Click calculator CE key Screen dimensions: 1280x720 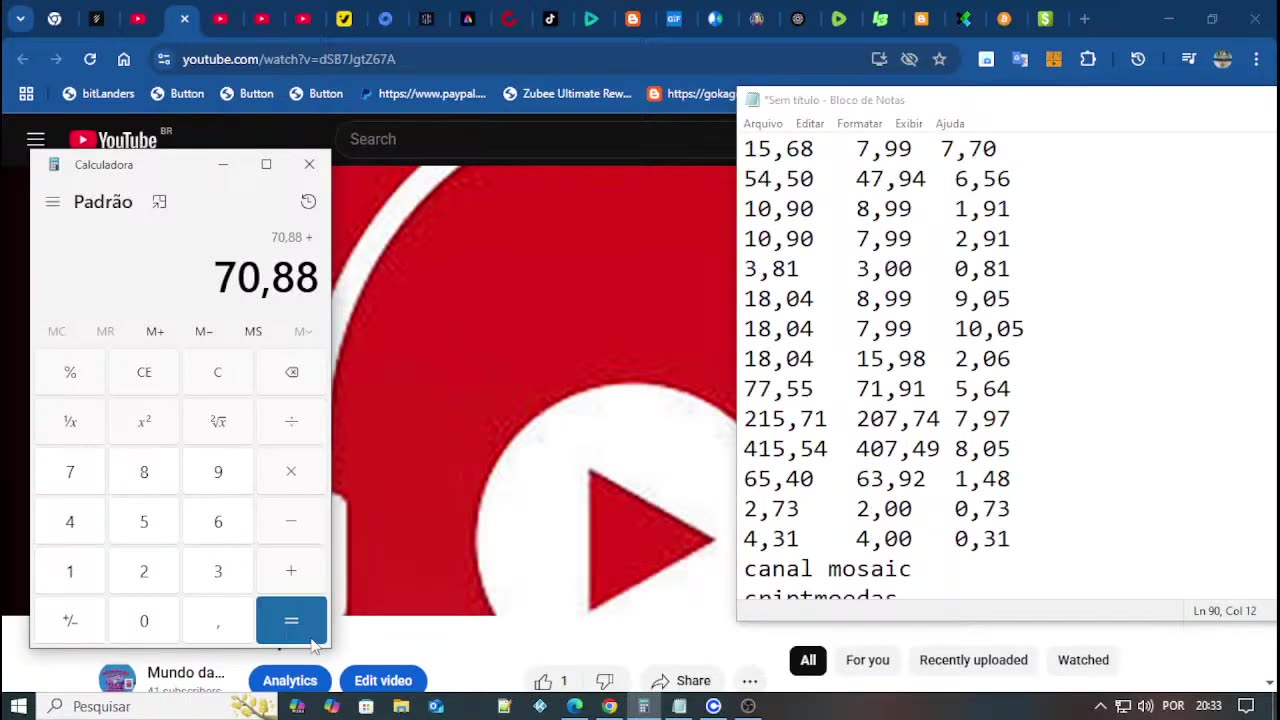(144, 372)
